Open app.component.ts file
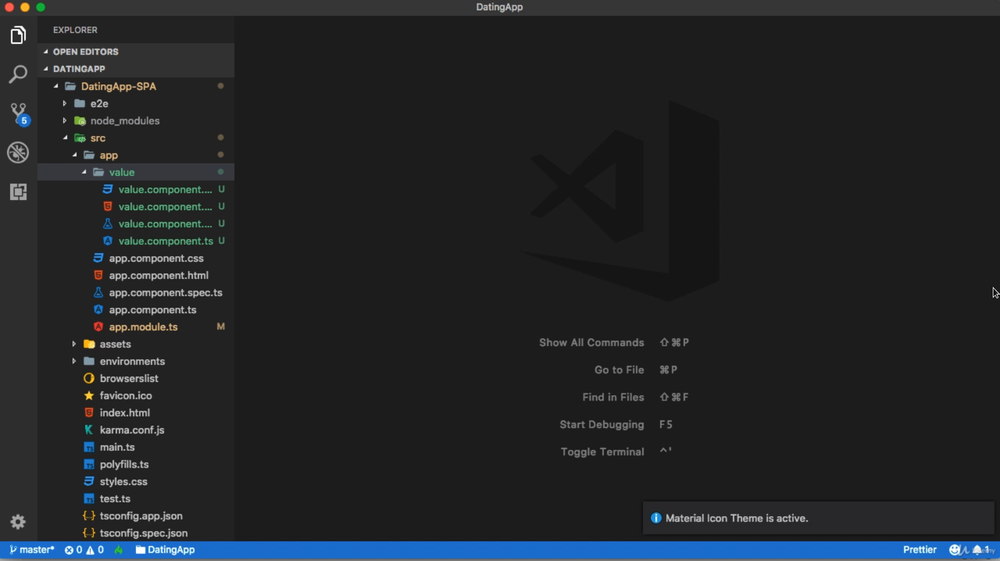 [152, 310]
